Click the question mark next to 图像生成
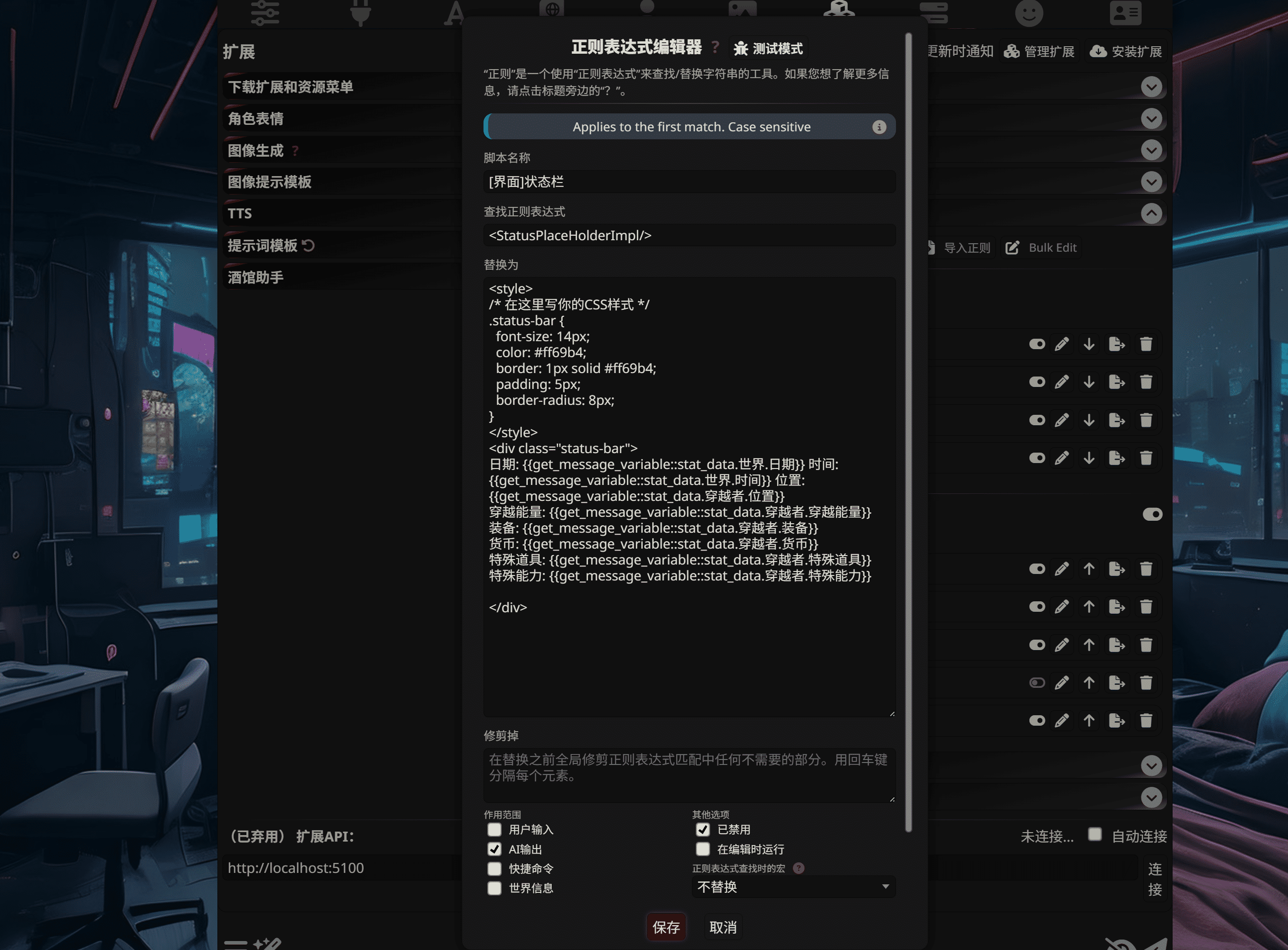This screenshot has width=1288, height=950. click(x=295, y=151)
